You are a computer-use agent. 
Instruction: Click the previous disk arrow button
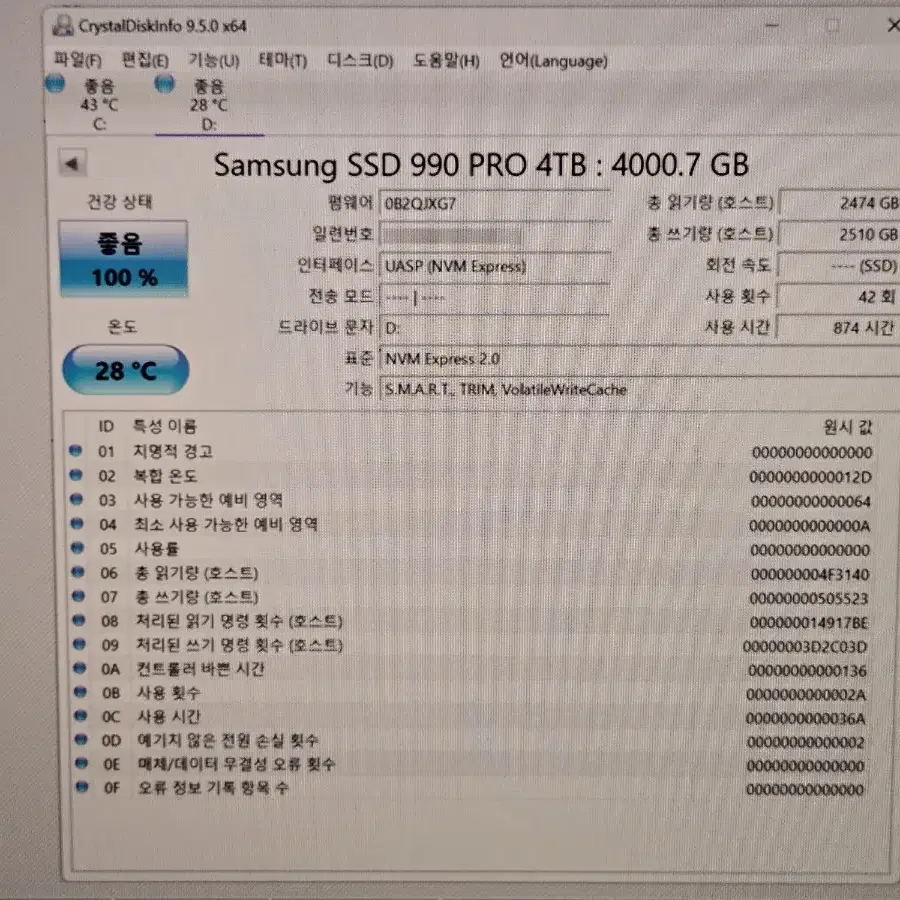tap(73, 164)
